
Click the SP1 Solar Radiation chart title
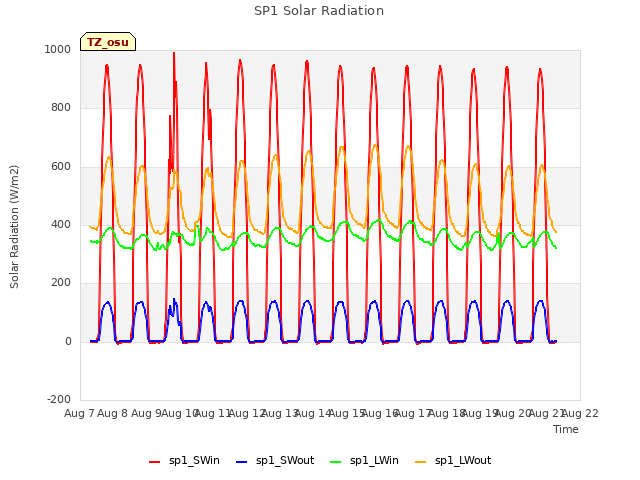pos(319,11)
